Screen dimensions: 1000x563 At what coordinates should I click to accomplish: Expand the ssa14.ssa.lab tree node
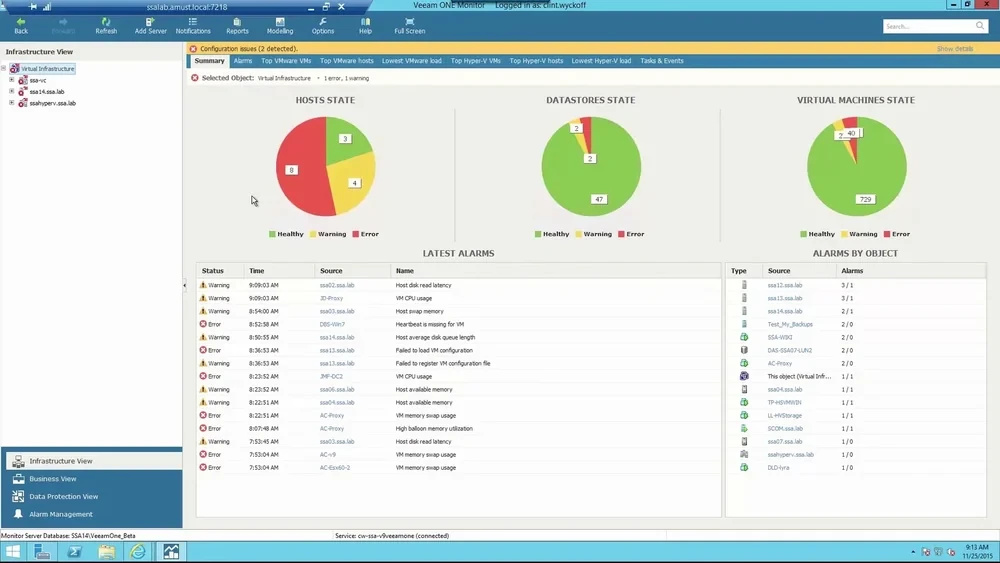(x=11, y=91)
